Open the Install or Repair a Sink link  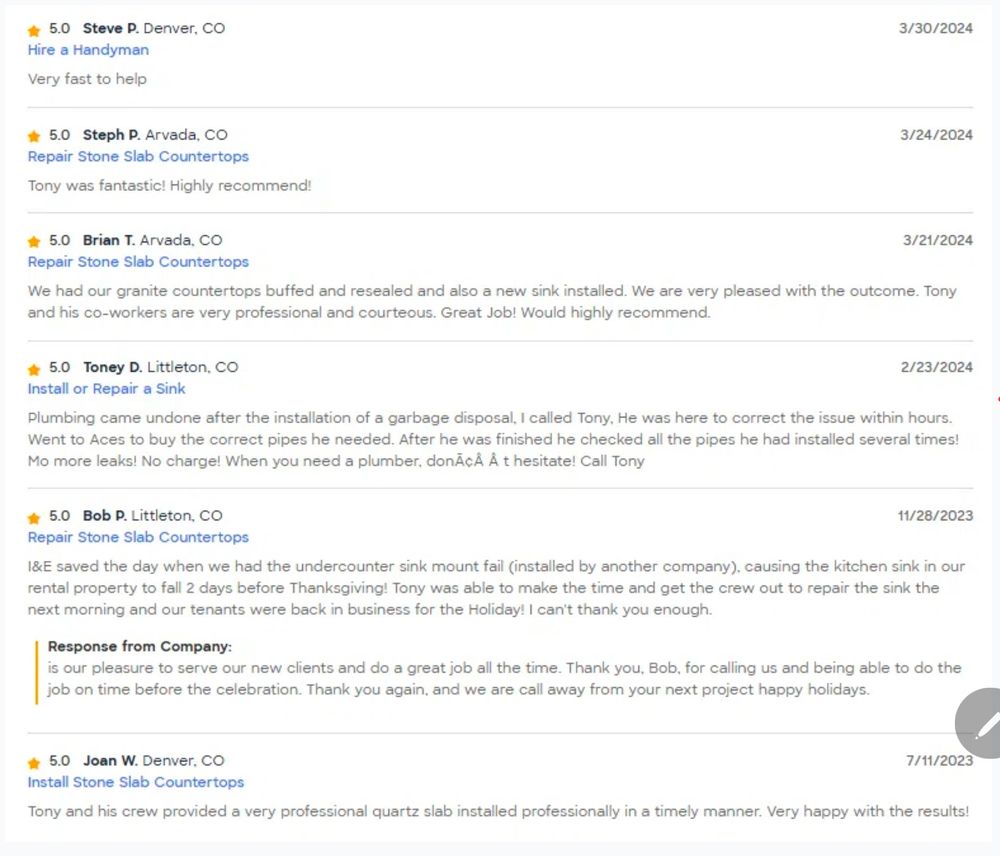(x=106, y=389)
